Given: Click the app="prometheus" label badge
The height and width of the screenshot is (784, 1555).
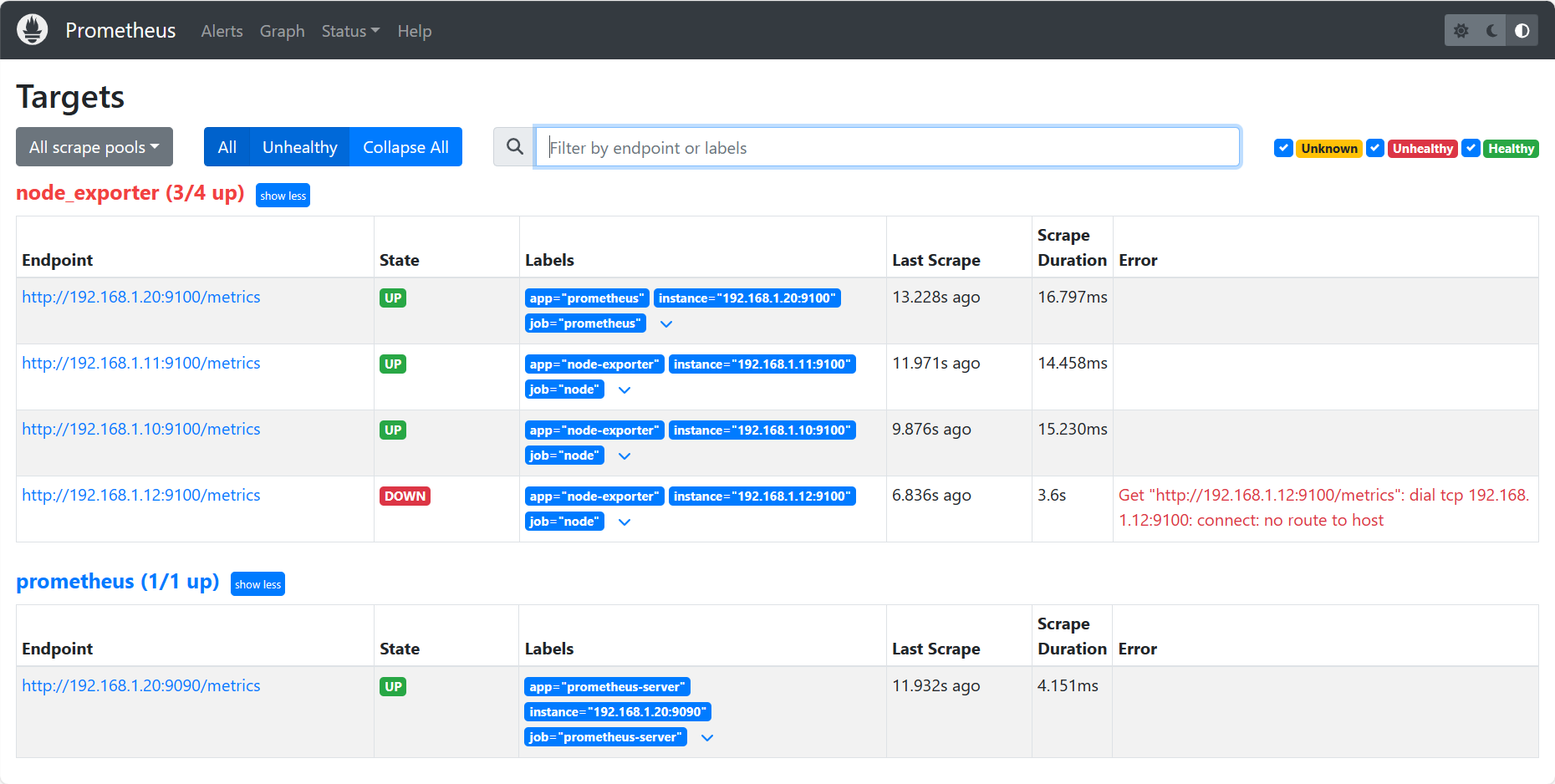Looking at the screenshot, I should 587,298.
